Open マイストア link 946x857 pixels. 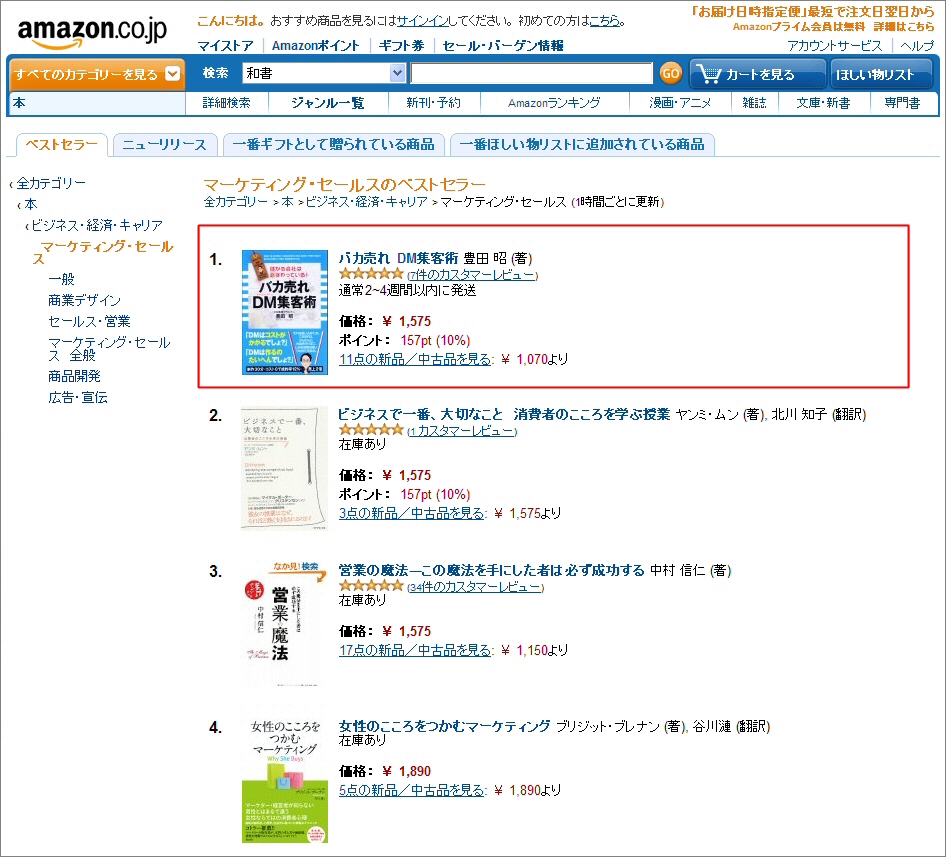pyautogui.click(x=226, y=45)
